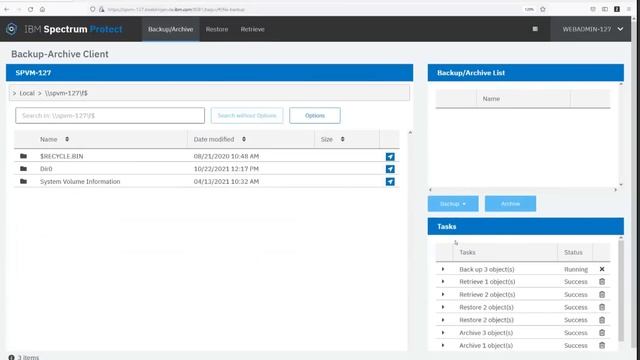Switch to Retrieve tab
640x360 pixels.
(252, 29)
